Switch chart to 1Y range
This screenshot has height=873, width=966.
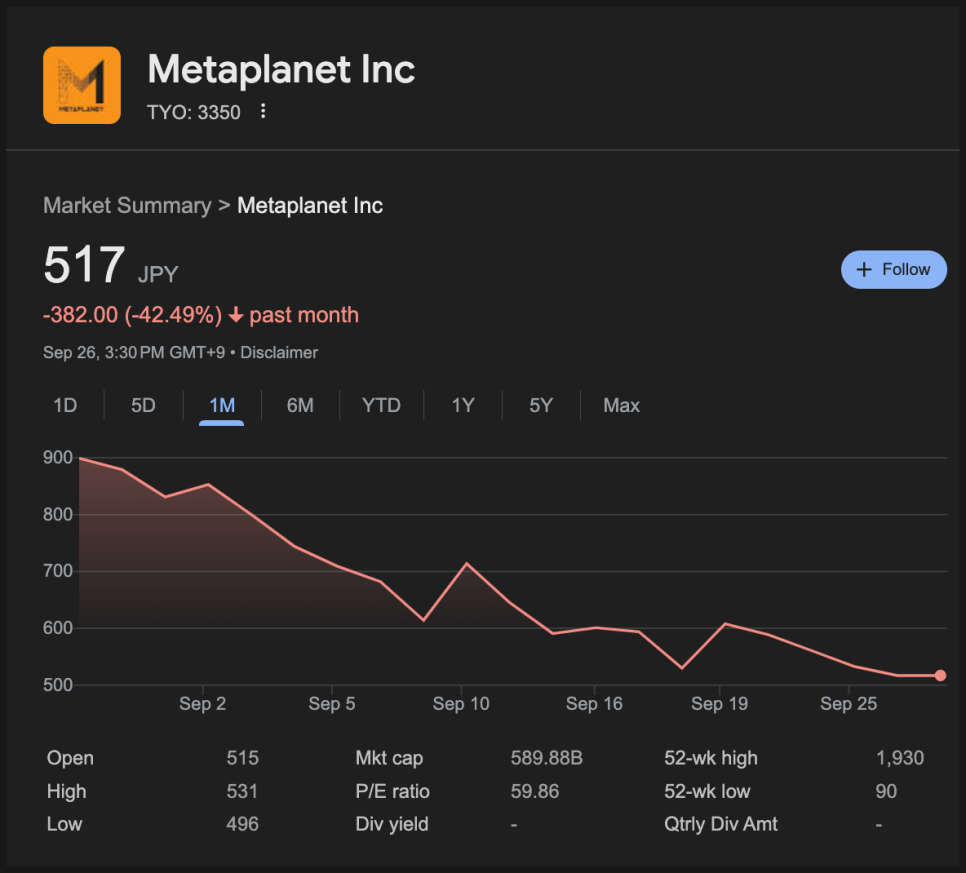coord(463,405)
